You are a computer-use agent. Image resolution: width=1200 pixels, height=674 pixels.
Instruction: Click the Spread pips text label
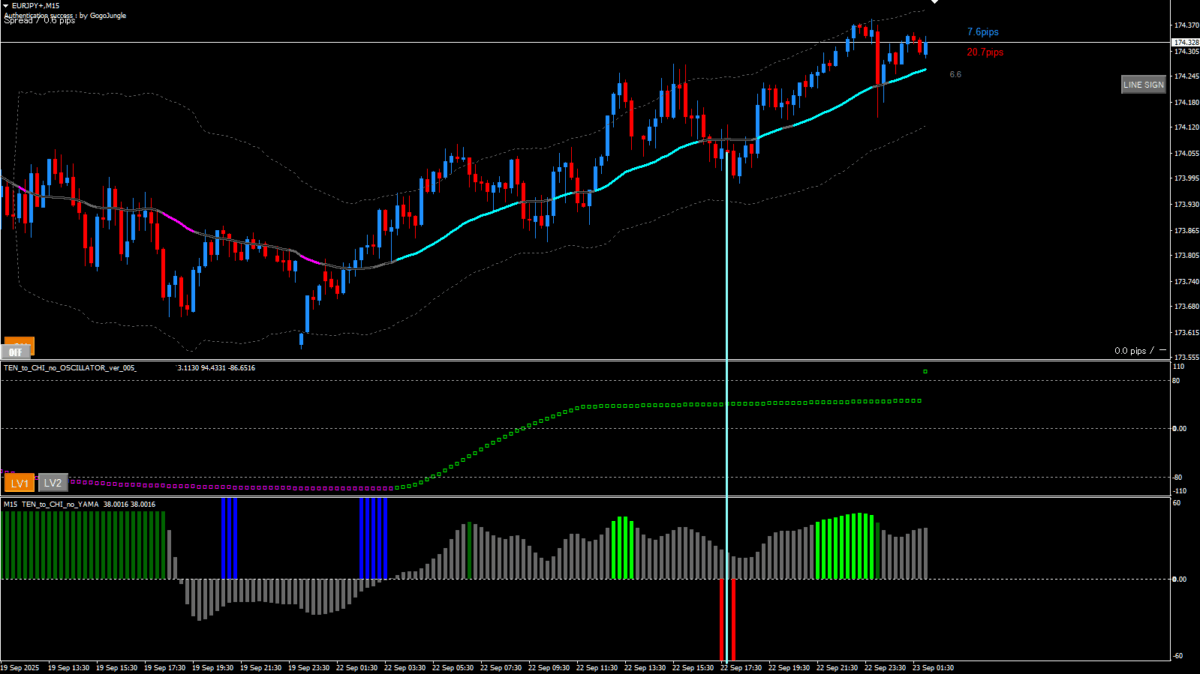click(x=40, y=21)
